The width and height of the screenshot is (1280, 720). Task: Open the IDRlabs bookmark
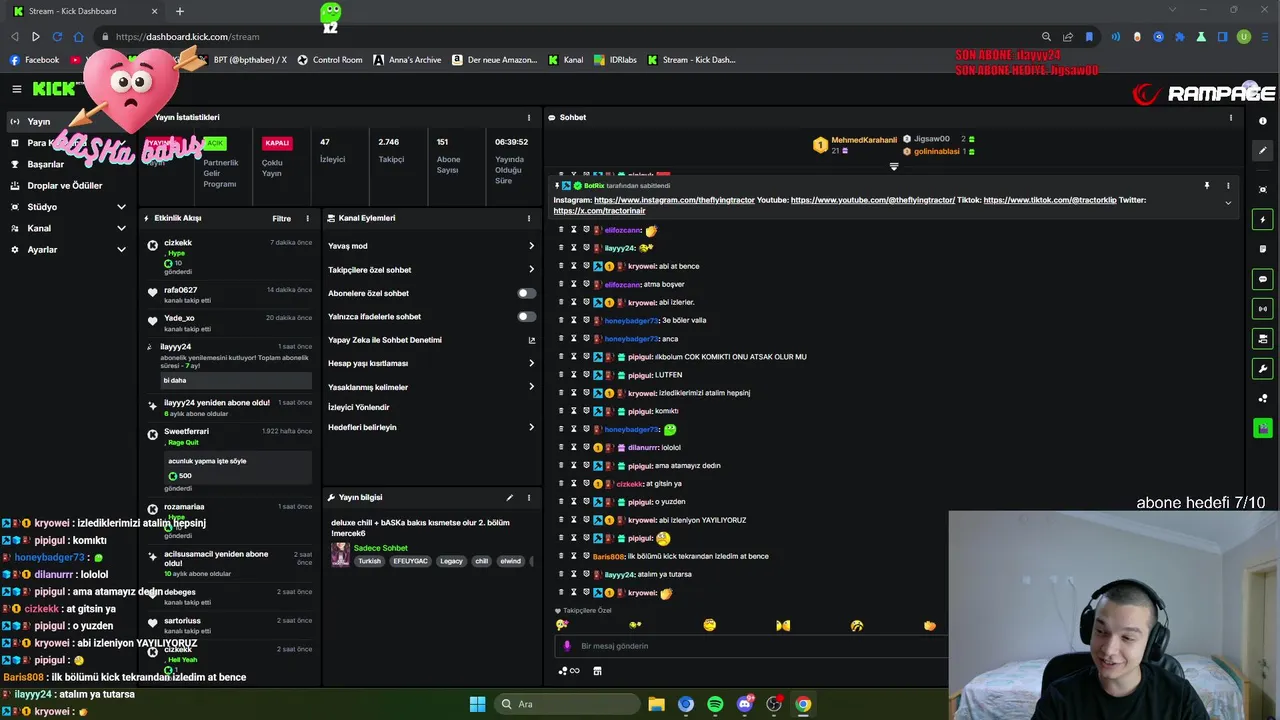point(616,60)
